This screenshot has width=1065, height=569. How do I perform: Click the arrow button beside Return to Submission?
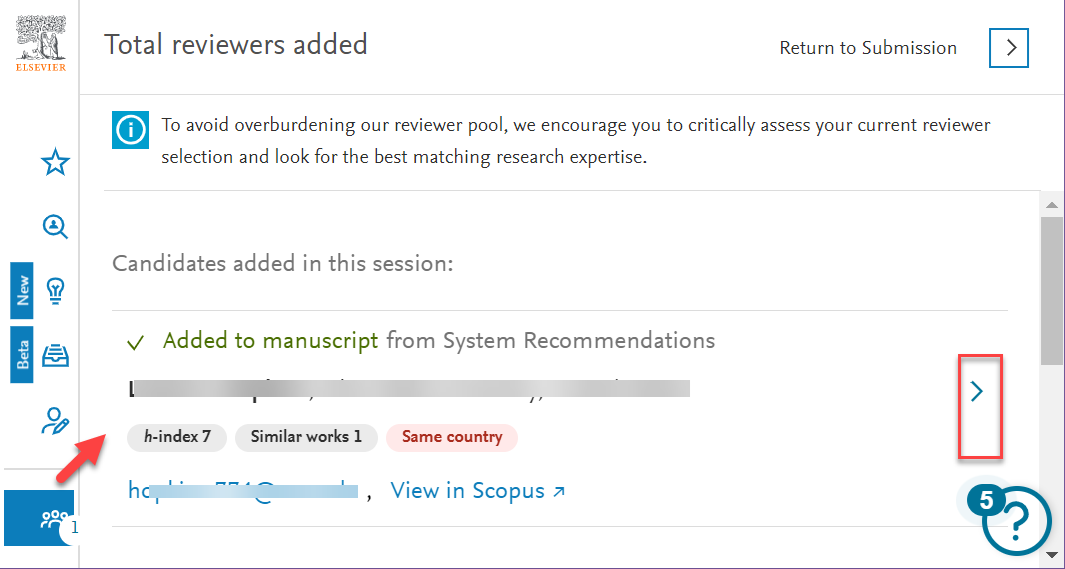(1009, 48)
